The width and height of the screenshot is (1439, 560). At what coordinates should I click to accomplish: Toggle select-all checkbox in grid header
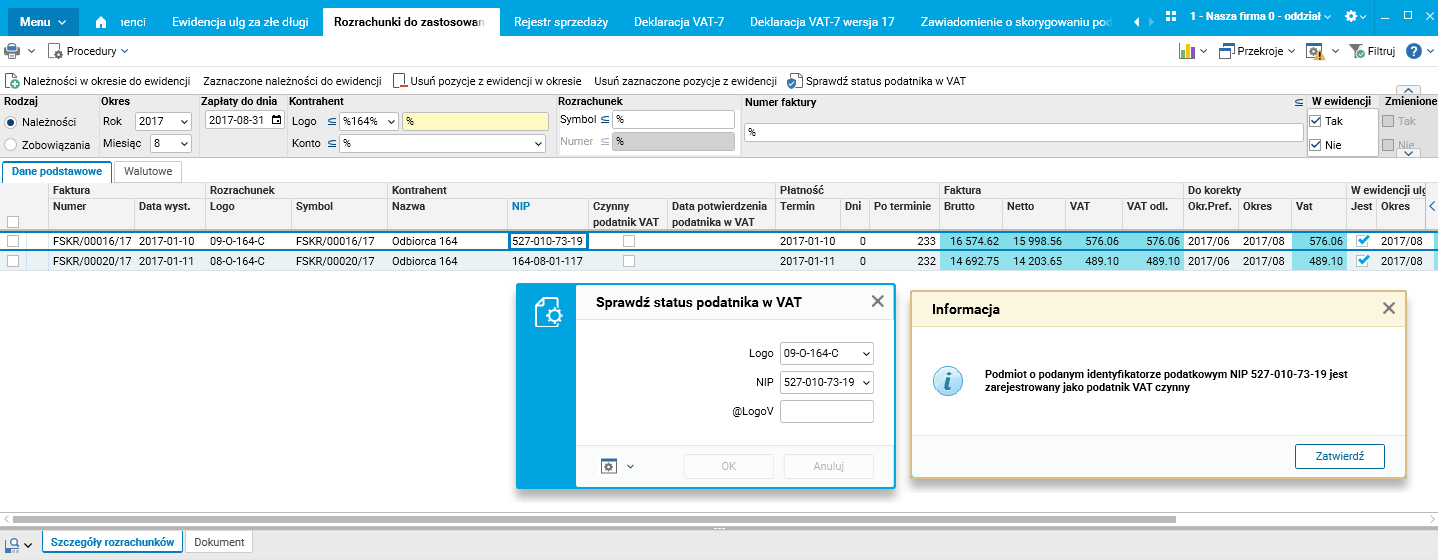pos(13,222)
